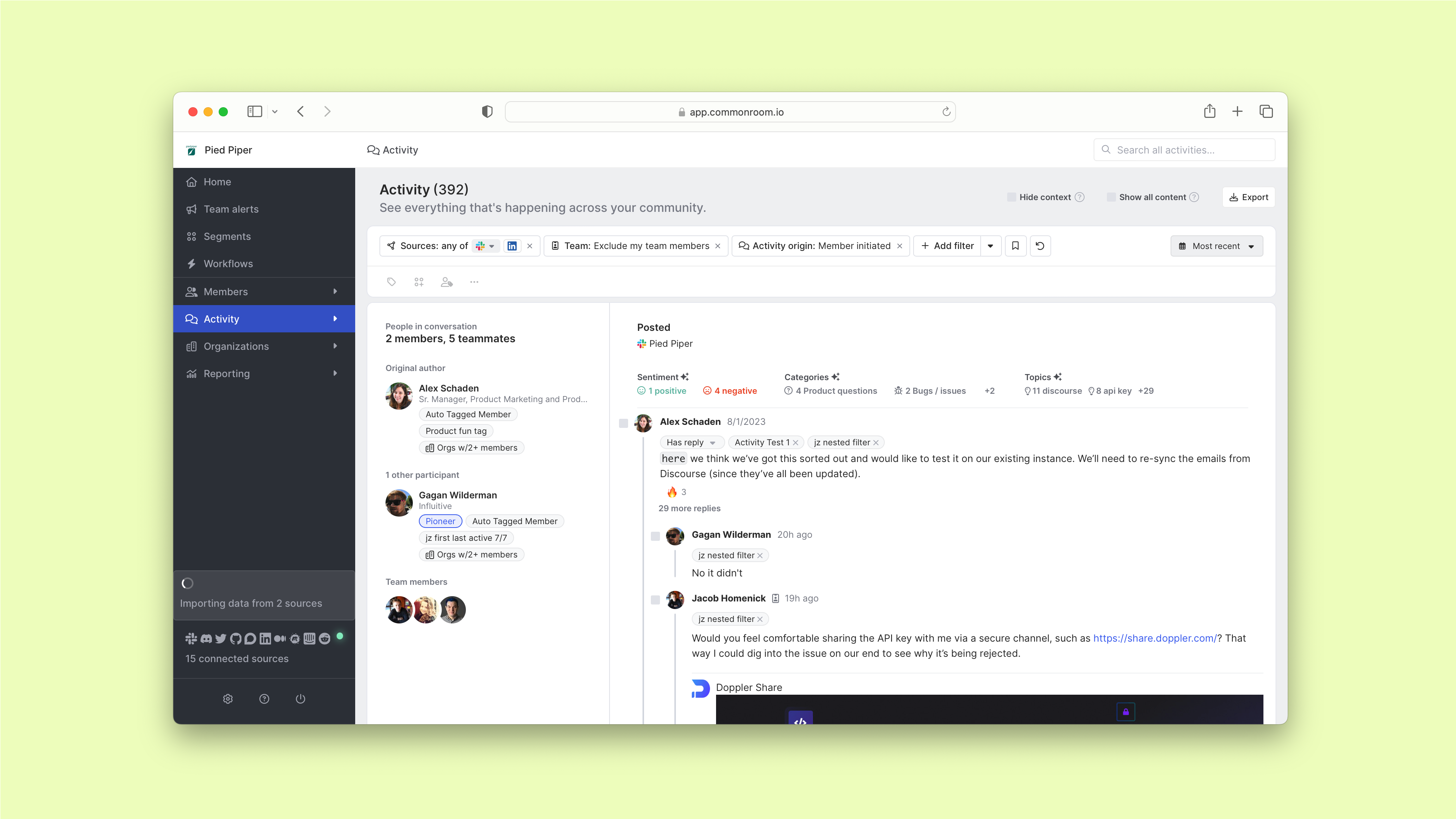Open Team alerts in sidebar
This screenshot has height=819, width=1456.
[230, 209]
